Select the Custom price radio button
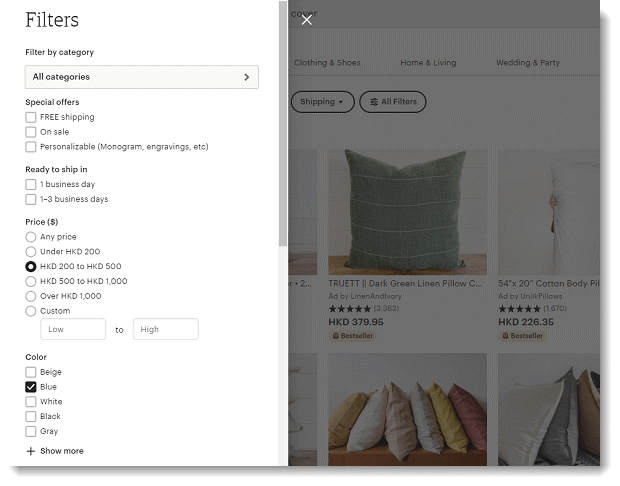620x486 pixels. pyautogui.click(x=31, y=311)
